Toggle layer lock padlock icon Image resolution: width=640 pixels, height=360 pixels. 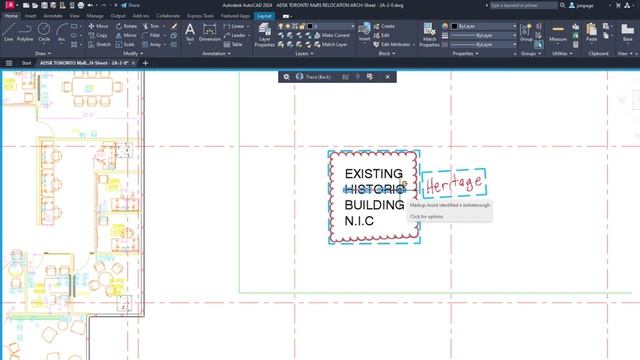[302, 26]
